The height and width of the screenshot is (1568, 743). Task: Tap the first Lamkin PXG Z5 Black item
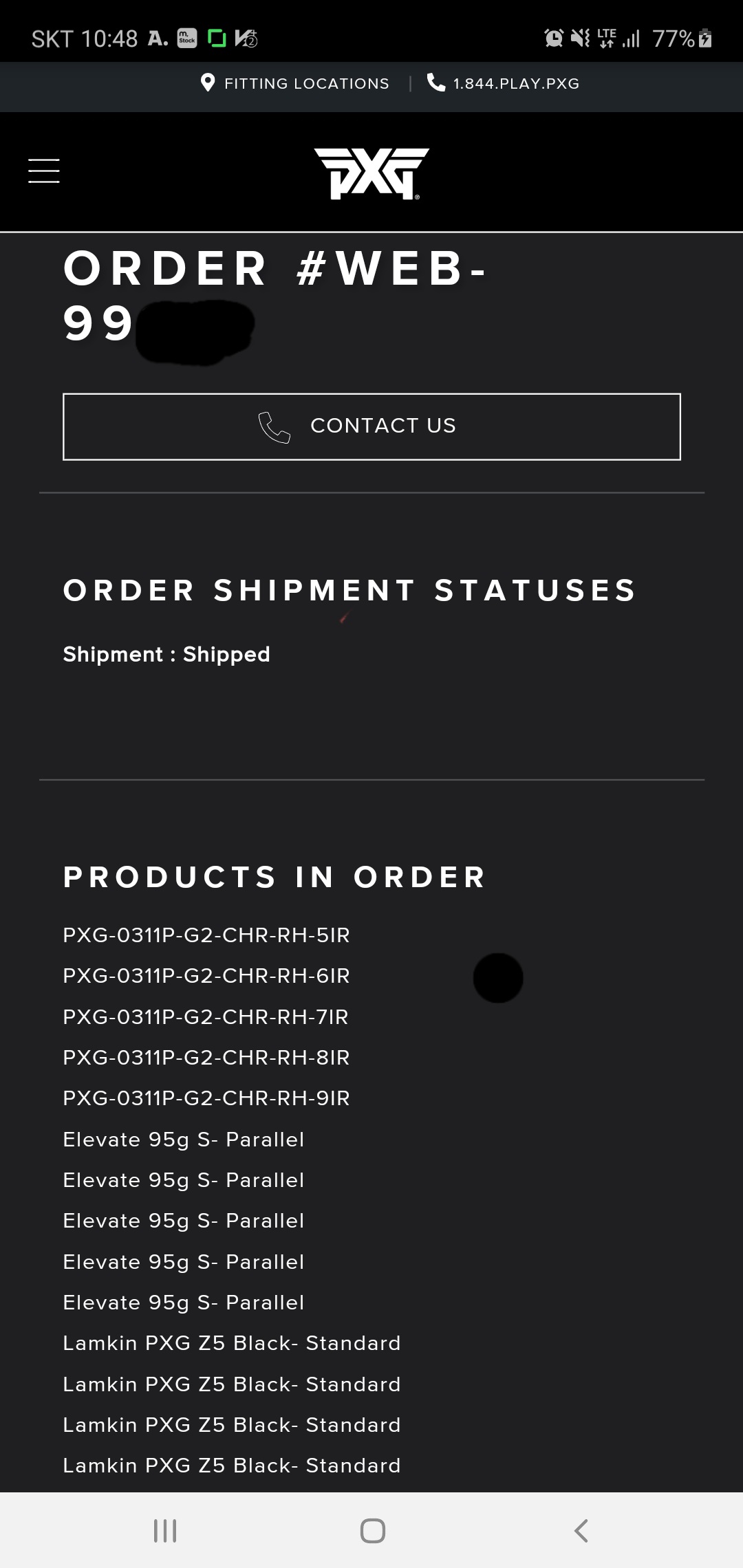(x=232, y=1343)
